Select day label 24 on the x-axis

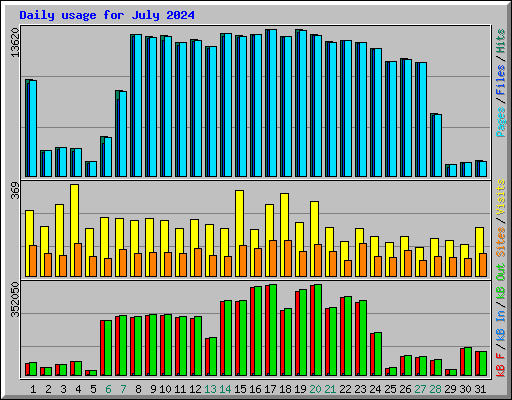click(x=375, y=389)
